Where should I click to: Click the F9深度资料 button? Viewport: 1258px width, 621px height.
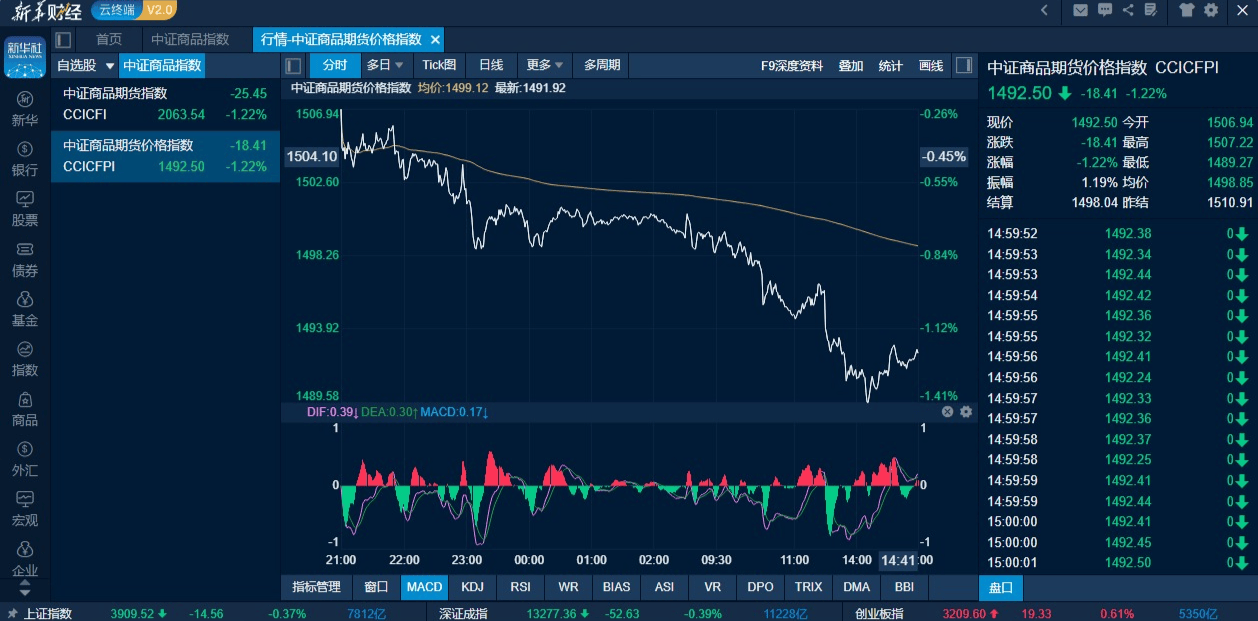(792, 66)
